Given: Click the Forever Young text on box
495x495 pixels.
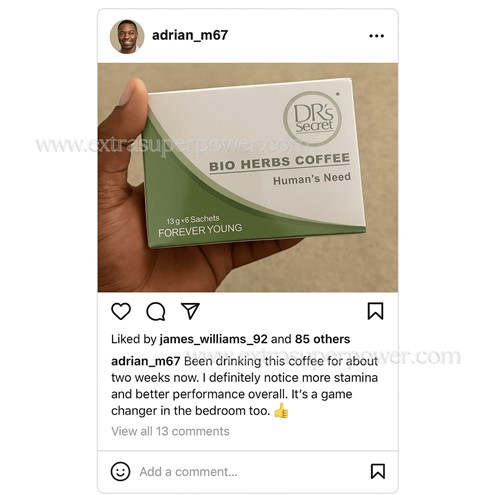Looking at the screenshot, I should click(200, 230).
